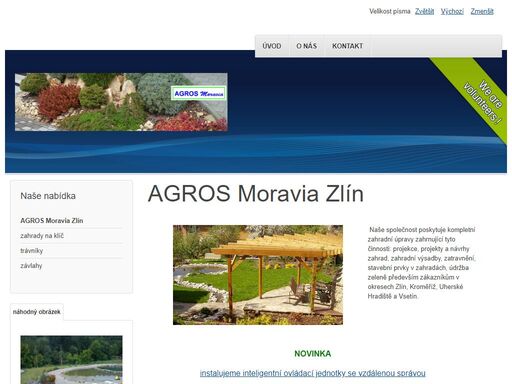Click the Zmenšit font size link
Image resolution: width=512 pixels, height=384 pixels.
[x=482, y=11]
